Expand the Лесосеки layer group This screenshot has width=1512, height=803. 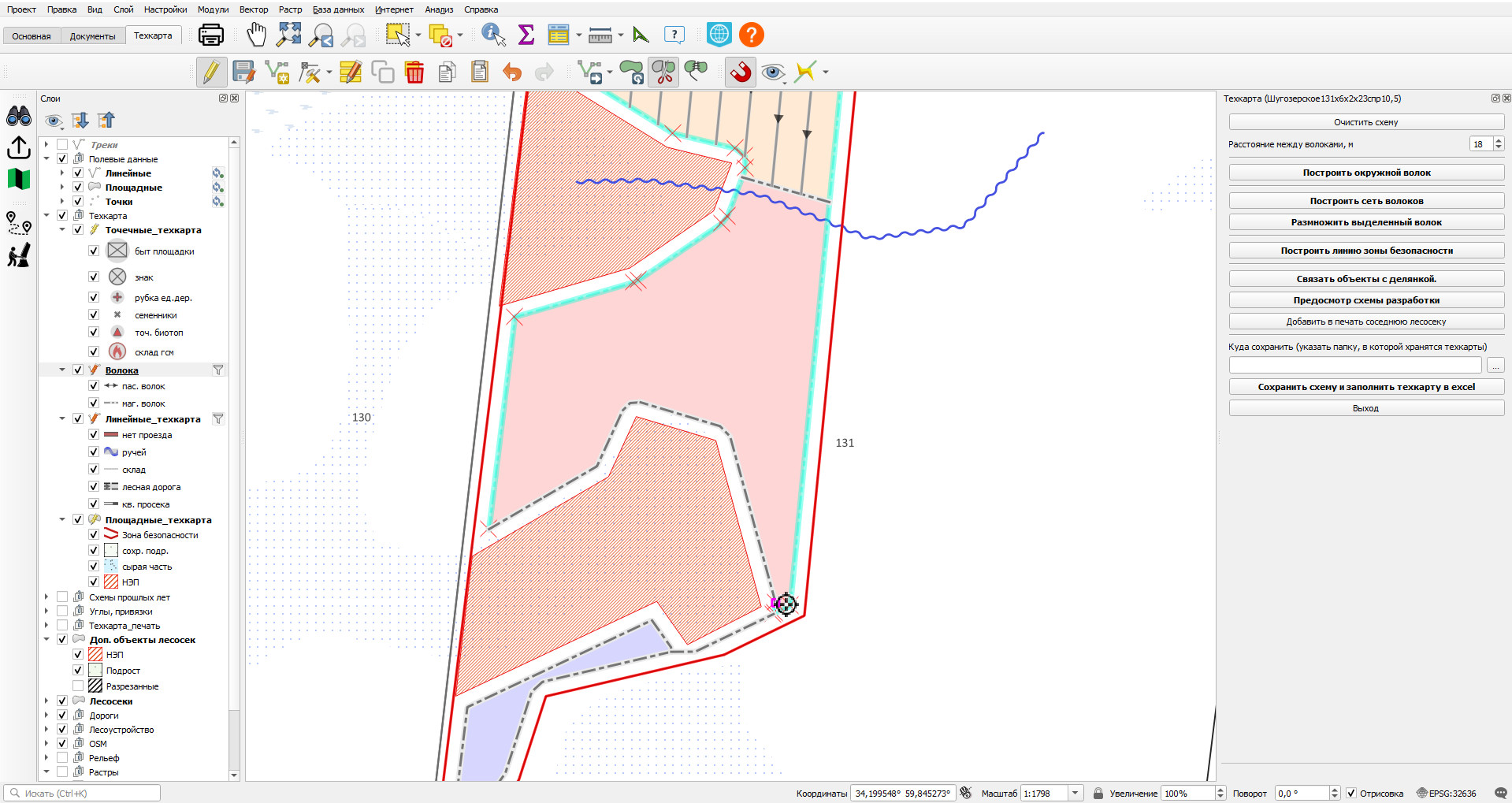tap(46, 701)
